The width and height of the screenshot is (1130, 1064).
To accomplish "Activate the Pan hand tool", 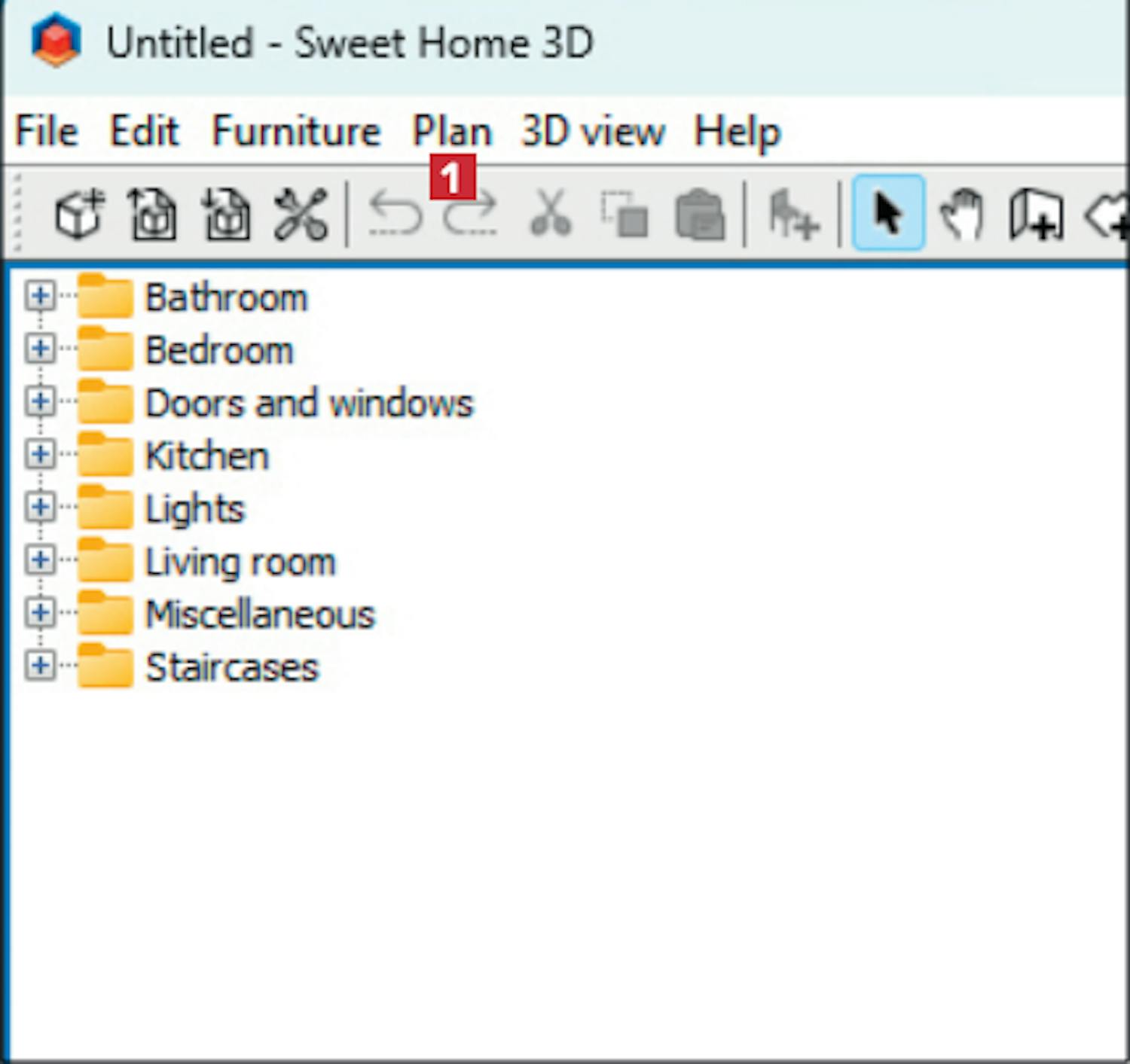I will pyautogui.click(x=962, y=215).
